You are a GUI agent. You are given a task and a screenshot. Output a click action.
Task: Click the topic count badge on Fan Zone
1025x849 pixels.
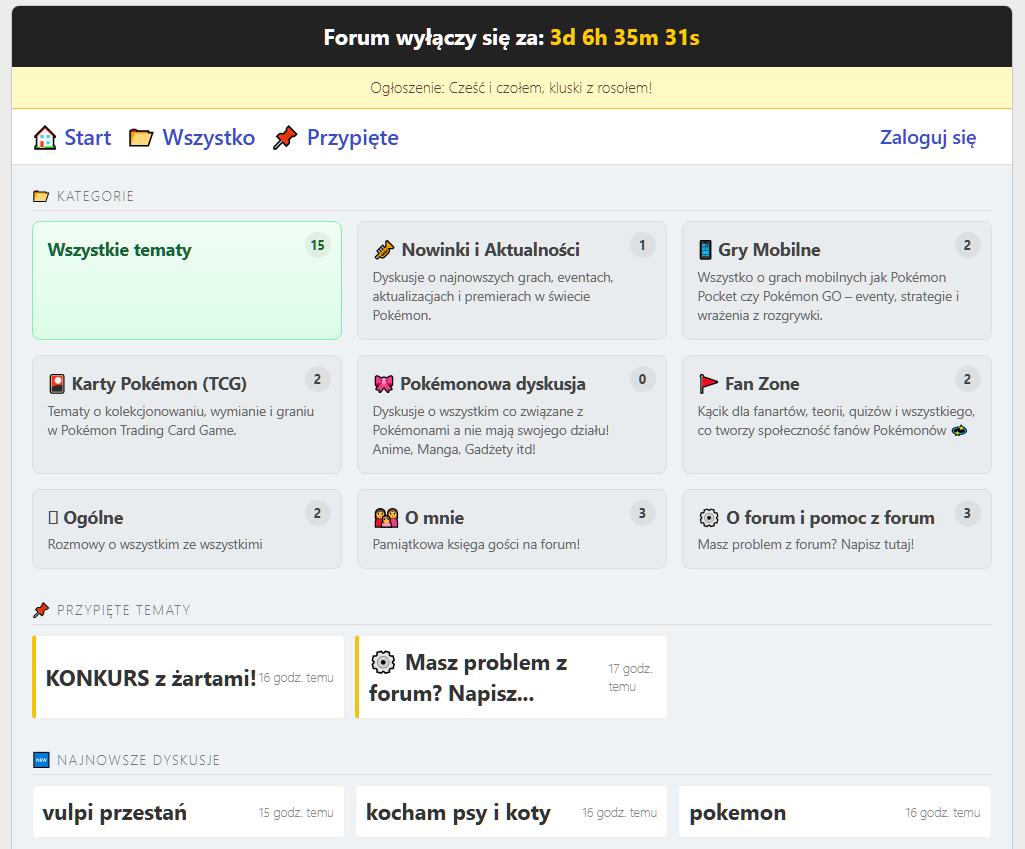967,379
